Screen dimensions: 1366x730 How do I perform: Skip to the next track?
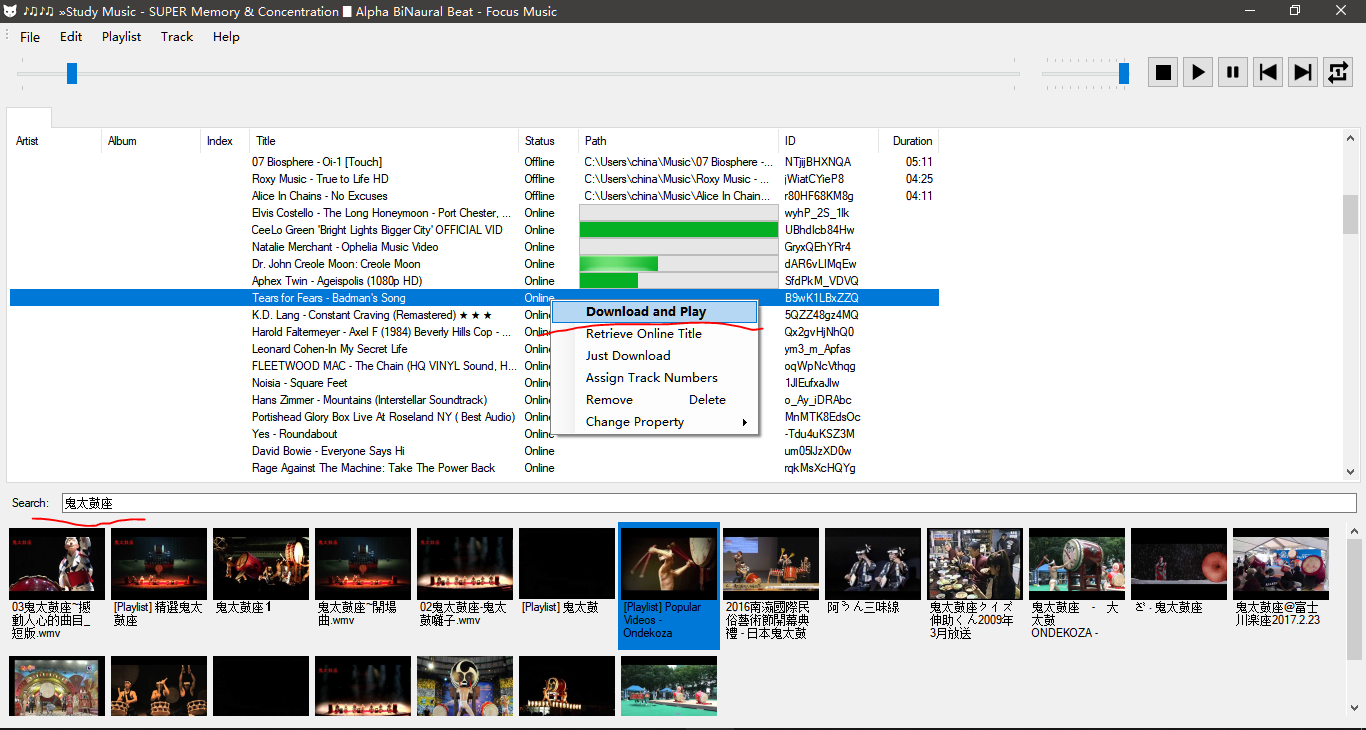[1303, 72]
